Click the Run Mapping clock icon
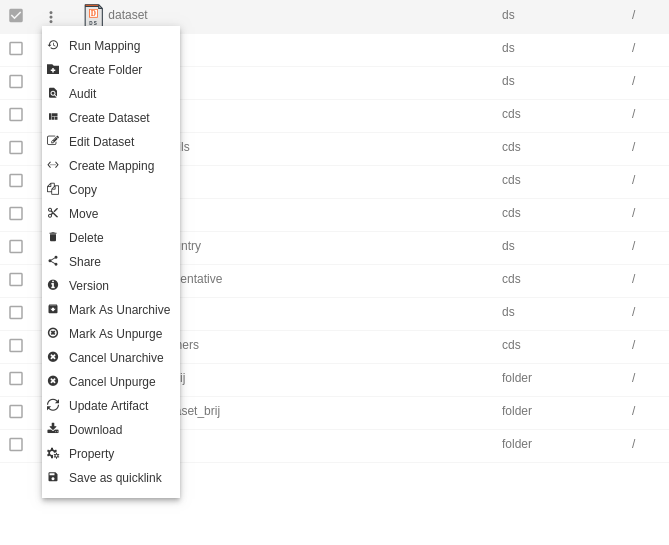Image resolution: width=669 pixels, height=545 pixels. coord(53,45)
